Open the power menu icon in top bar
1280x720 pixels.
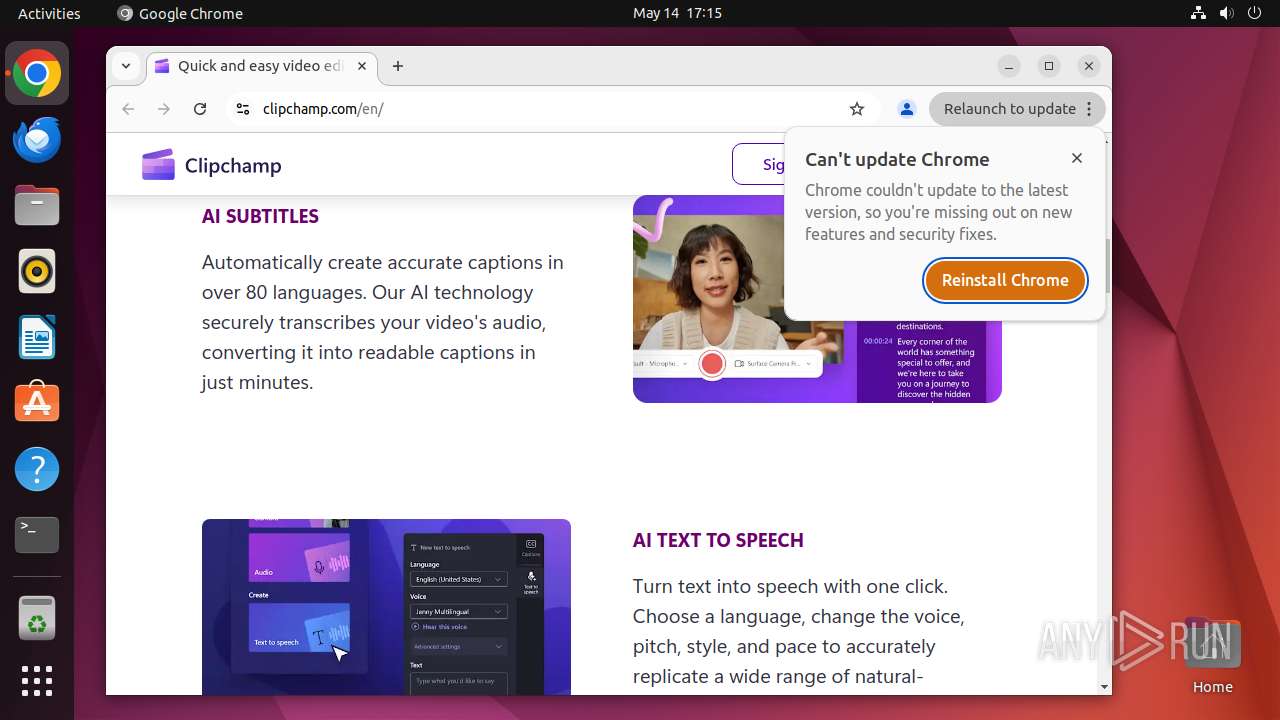1255,13
